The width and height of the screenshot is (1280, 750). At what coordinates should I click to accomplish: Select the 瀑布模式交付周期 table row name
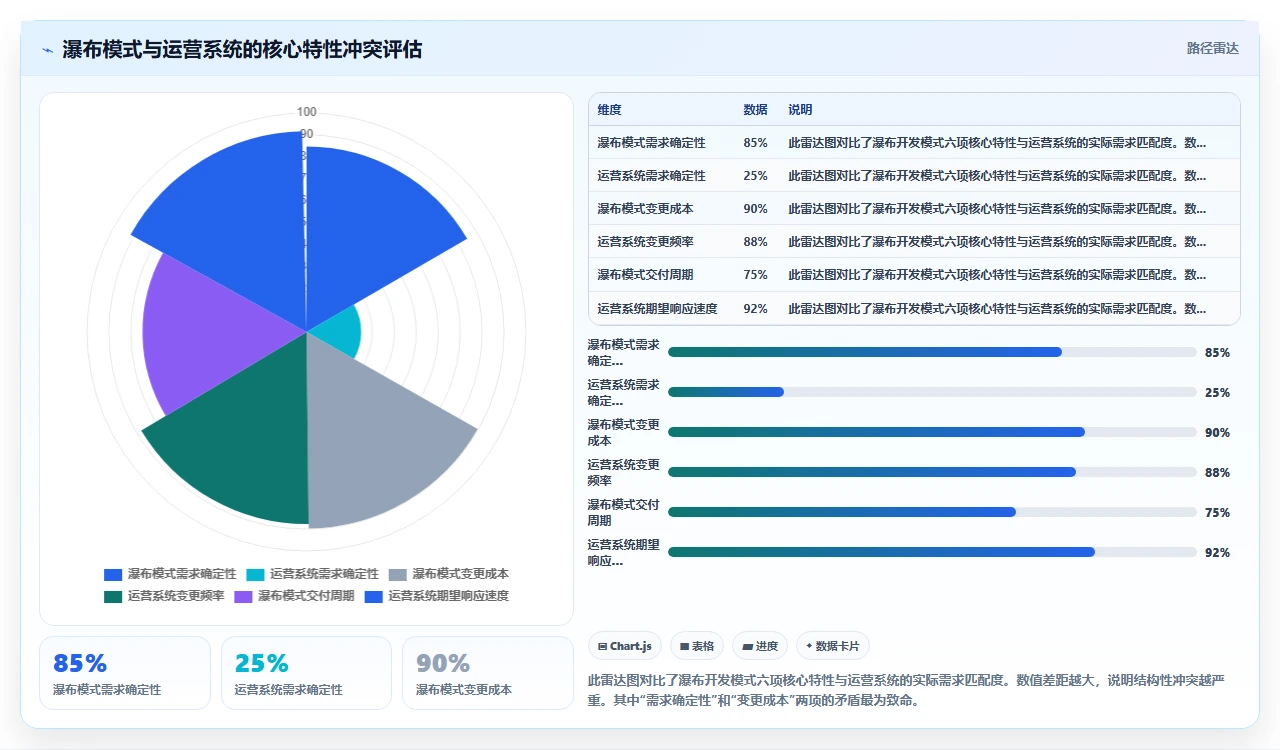pos(645,275)
